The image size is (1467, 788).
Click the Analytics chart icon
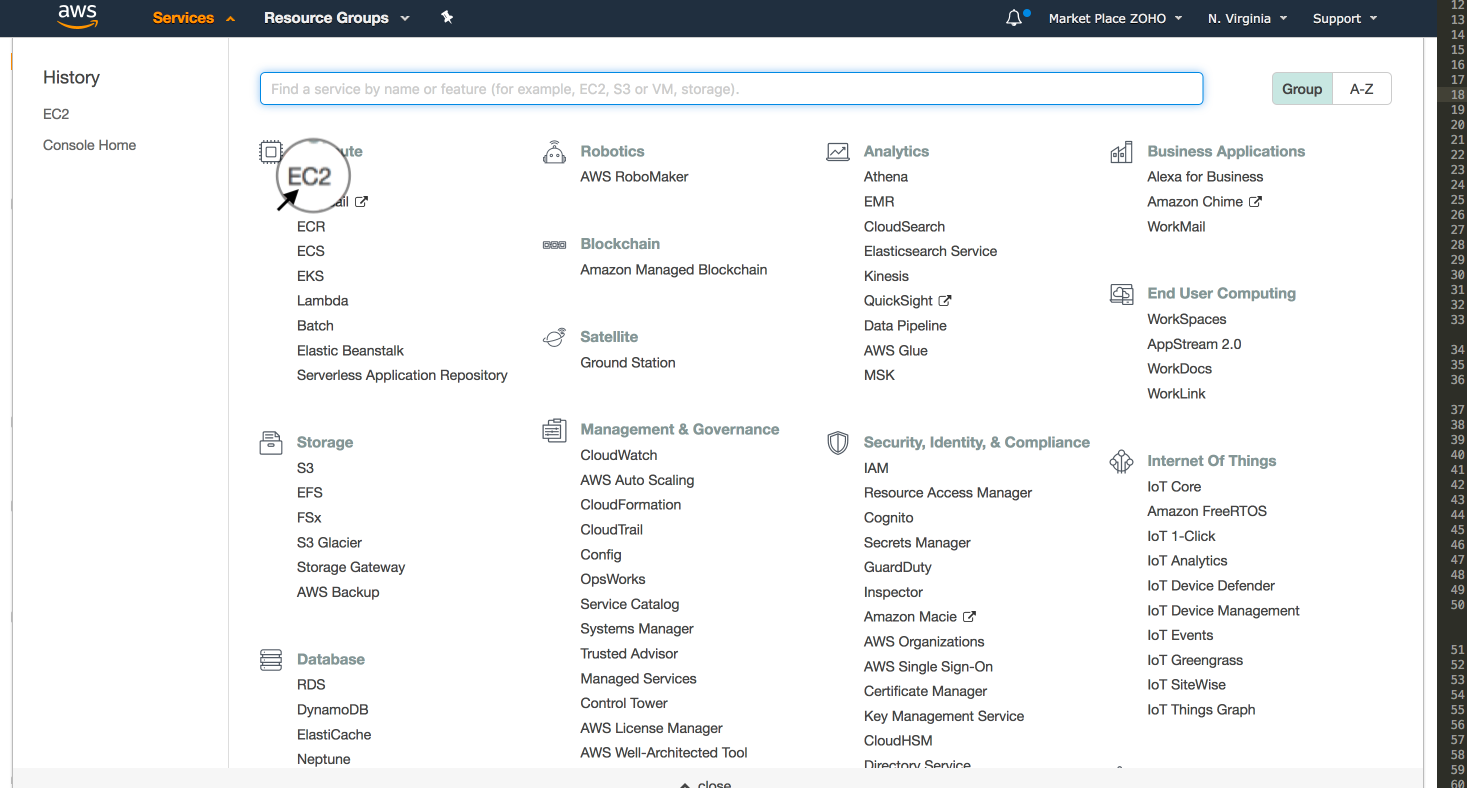(838, 152)
